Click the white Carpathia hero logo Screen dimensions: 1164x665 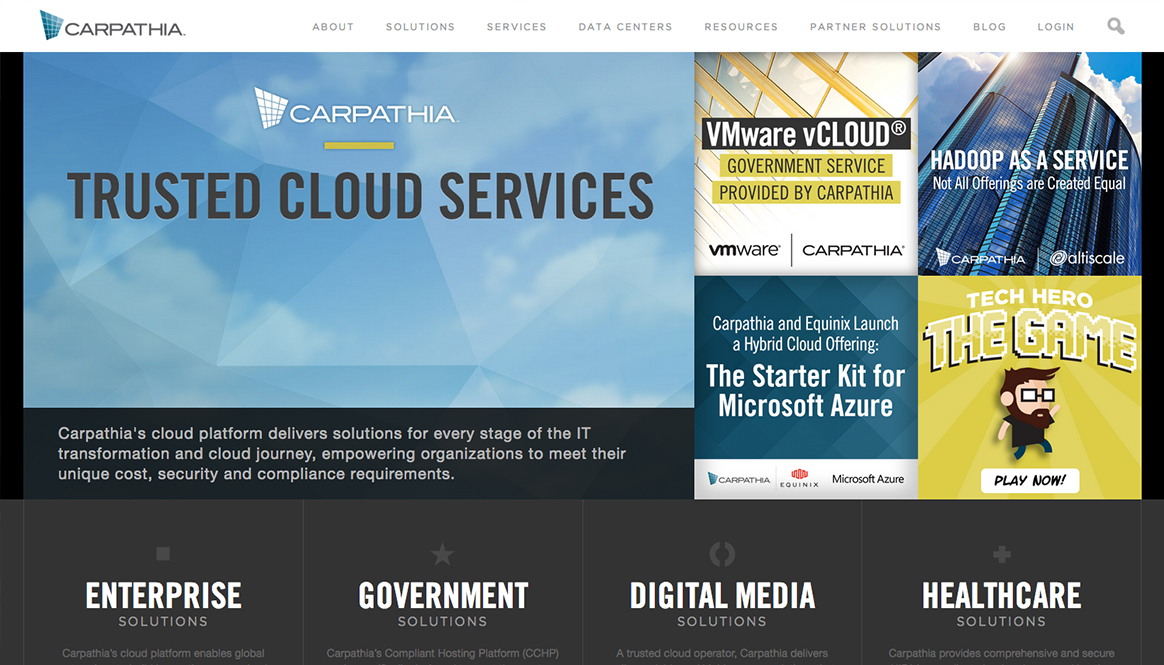[356, 108]
